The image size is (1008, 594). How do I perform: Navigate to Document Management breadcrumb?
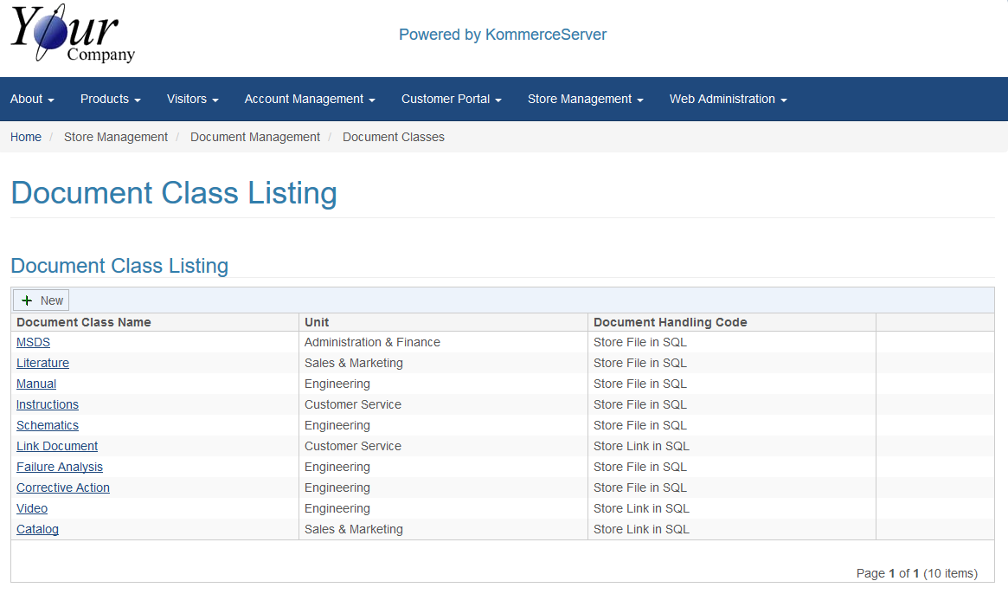point(255,137)
